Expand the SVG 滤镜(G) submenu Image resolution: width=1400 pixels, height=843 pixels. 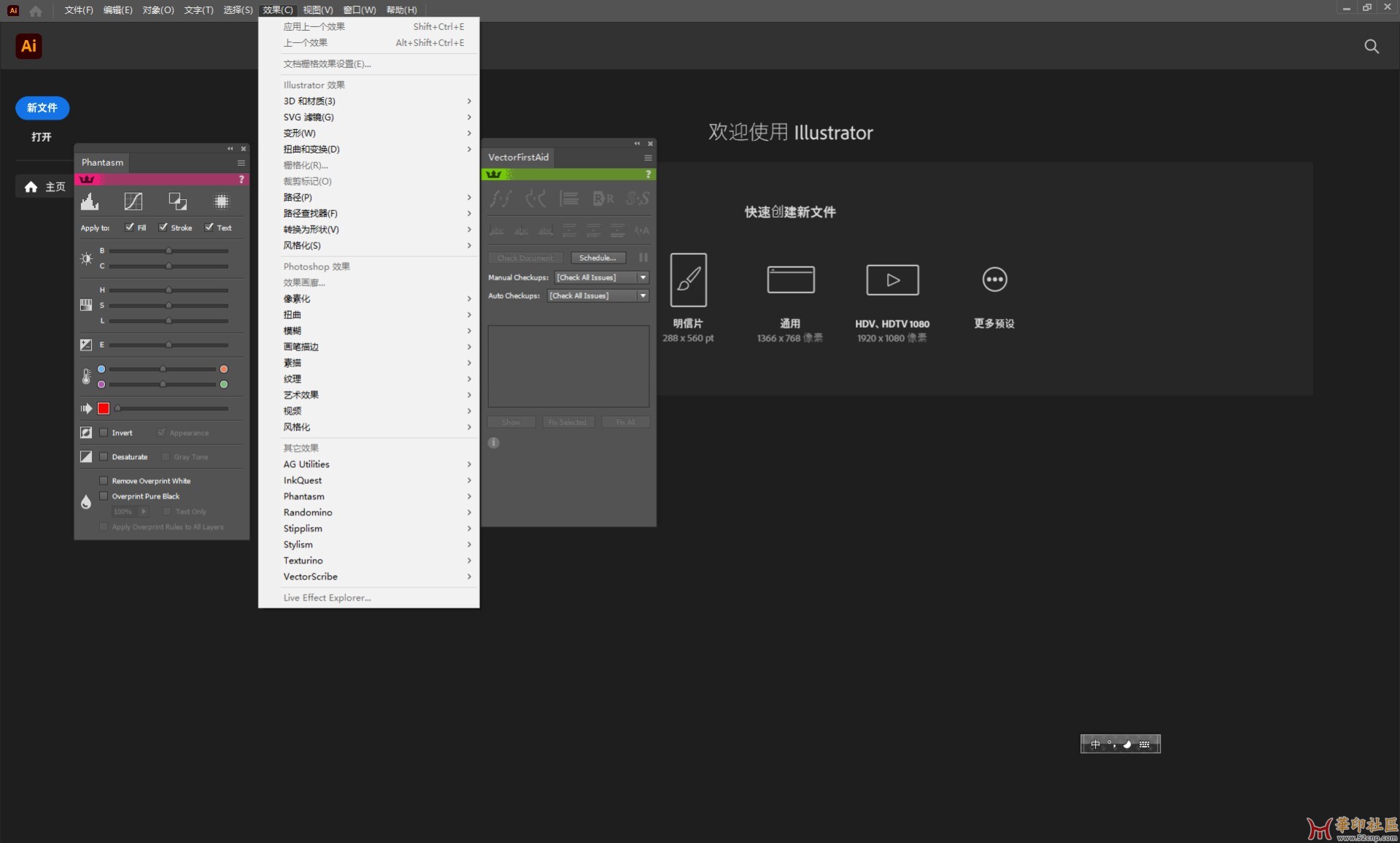369,118
